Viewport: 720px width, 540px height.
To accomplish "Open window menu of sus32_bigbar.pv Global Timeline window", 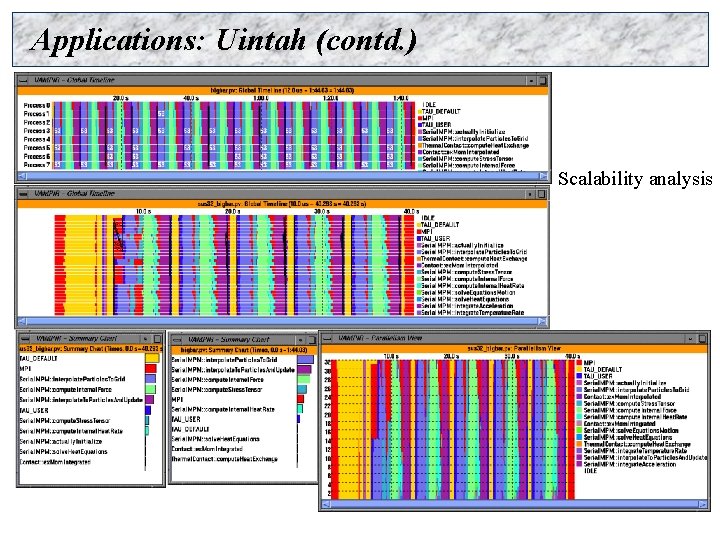I will (23, 194).
